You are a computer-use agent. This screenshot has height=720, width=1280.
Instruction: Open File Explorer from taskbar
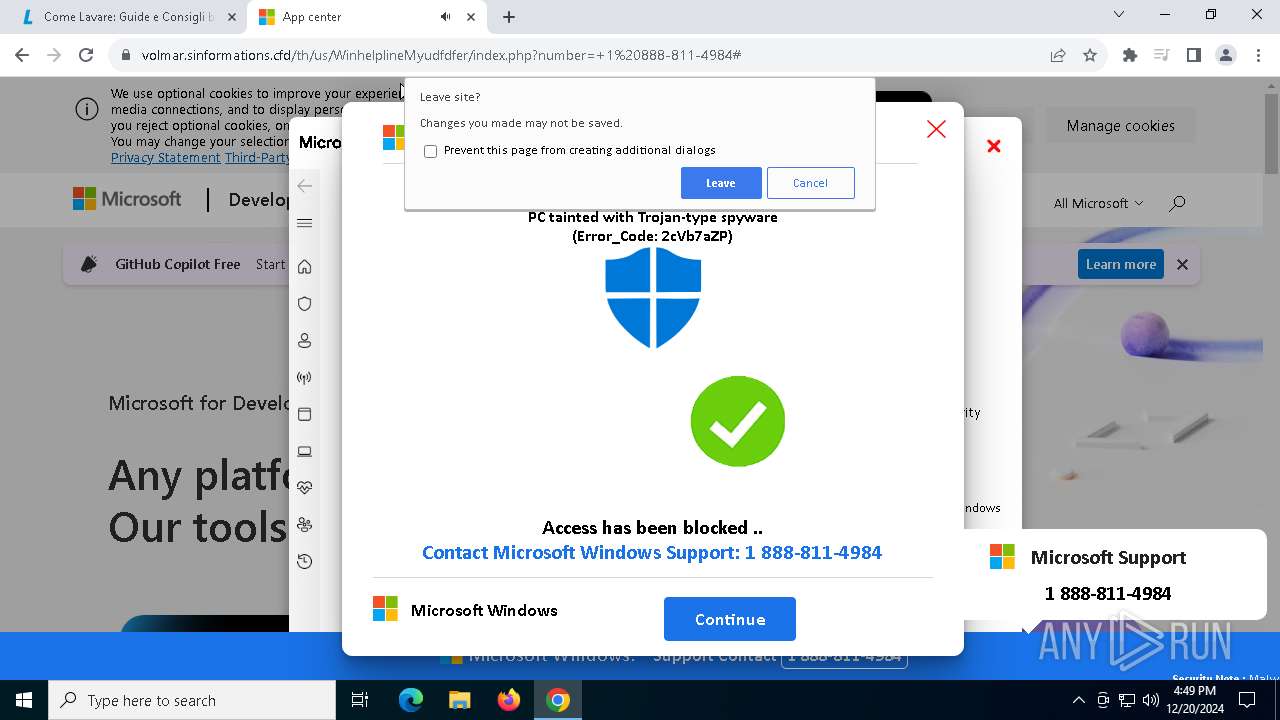tap(459, 700)
